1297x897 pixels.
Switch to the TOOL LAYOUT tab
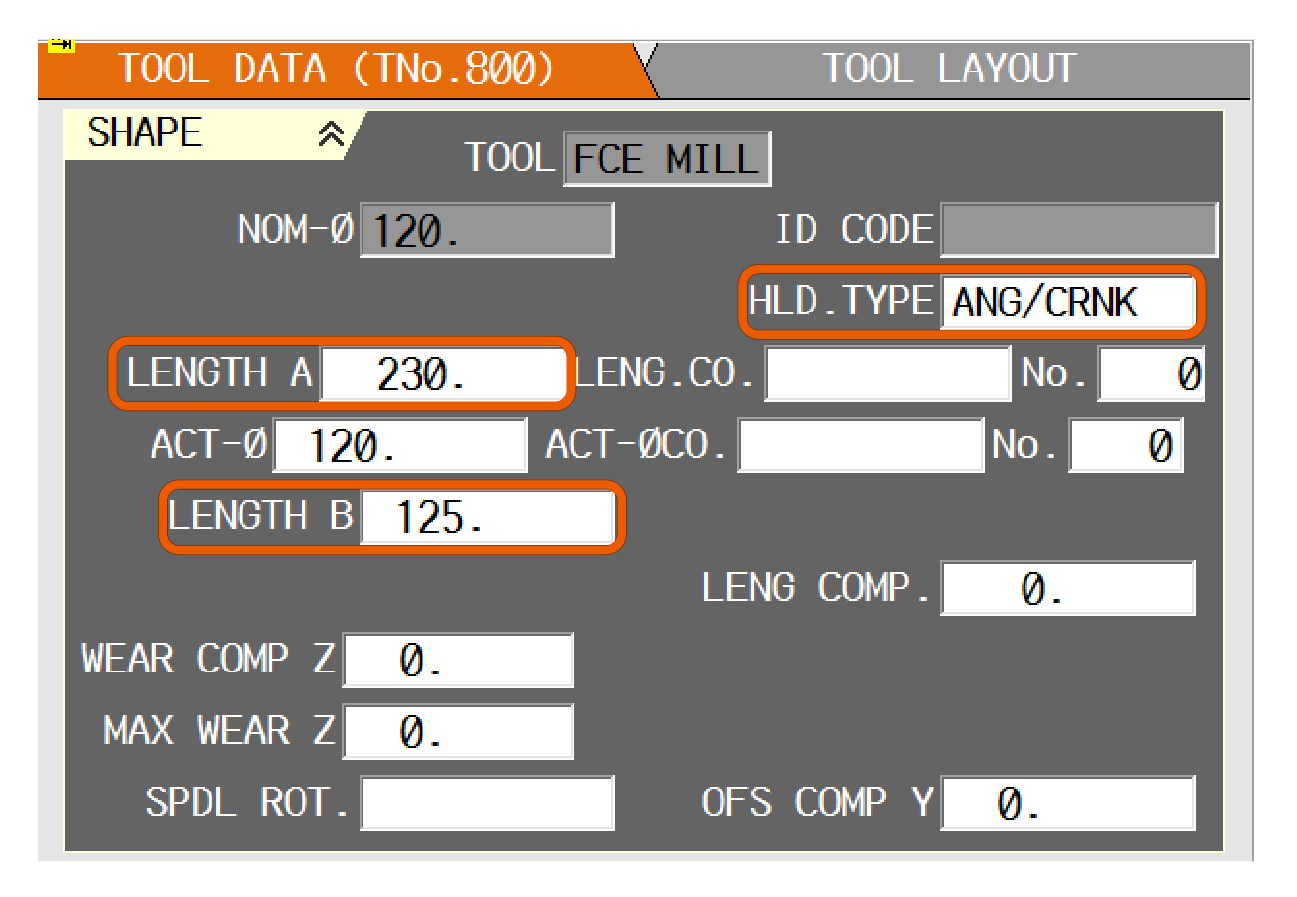pyautogui.click(x=948, y=69)
